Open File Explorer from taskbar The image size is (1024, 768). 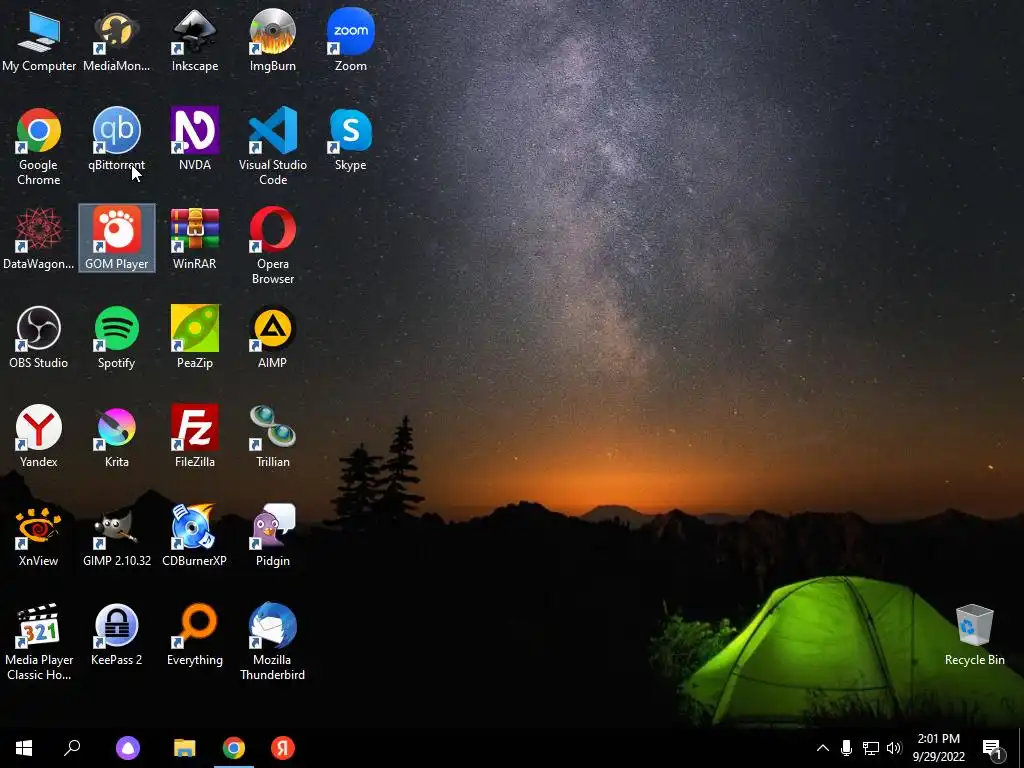click(x=185, y=748)
